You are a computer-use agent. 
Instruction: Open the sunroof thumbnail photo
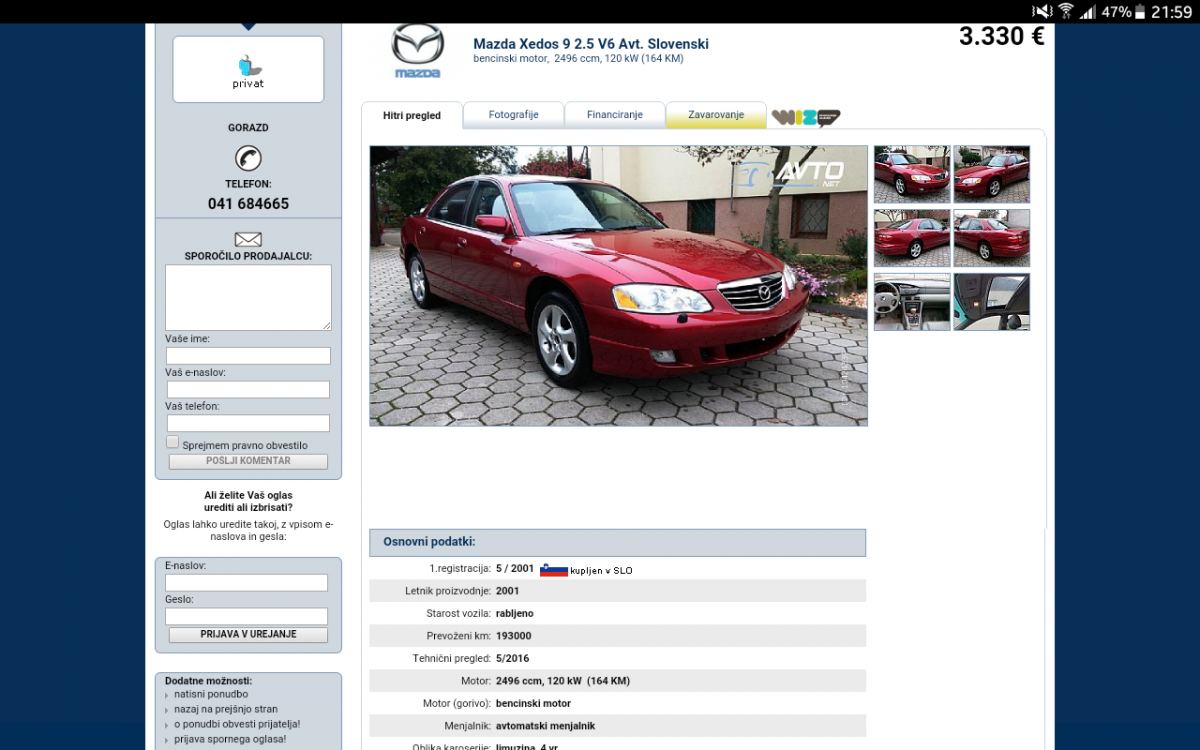pyautogui.click(x=992, y=302)
